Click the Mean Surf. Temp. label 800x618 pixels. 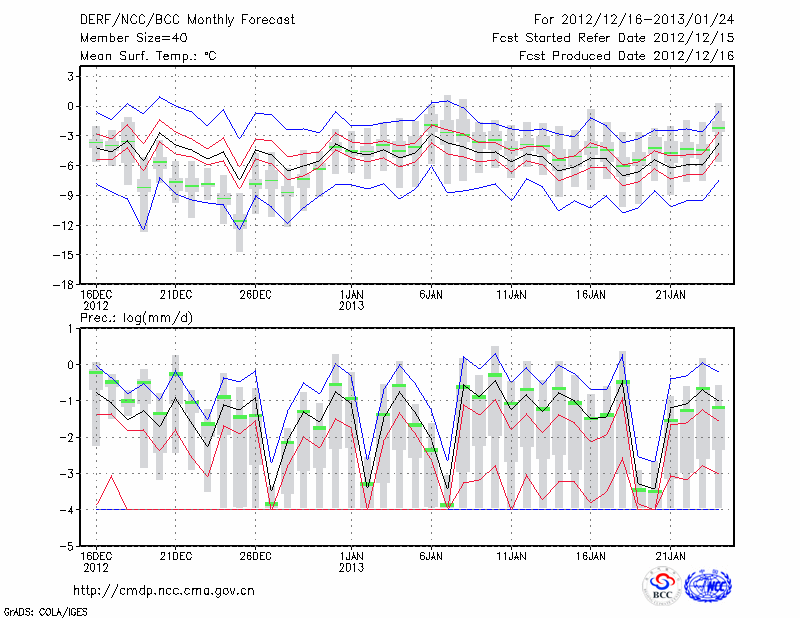148,56
